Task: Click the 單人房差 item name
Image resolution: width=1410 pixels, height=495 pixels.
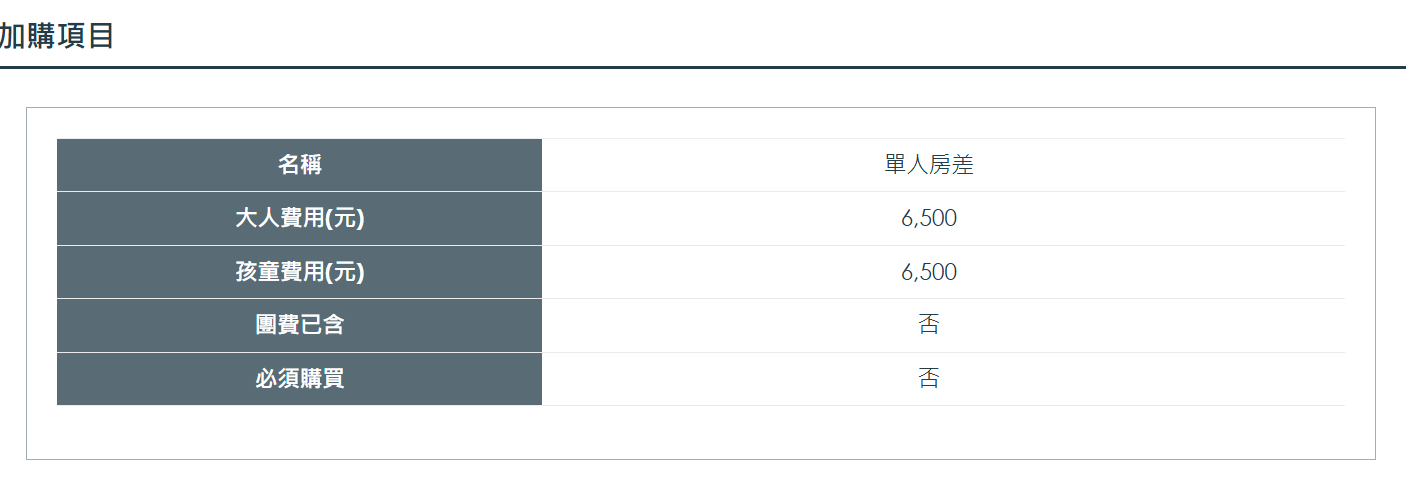Action: click(x=929, y=165)
